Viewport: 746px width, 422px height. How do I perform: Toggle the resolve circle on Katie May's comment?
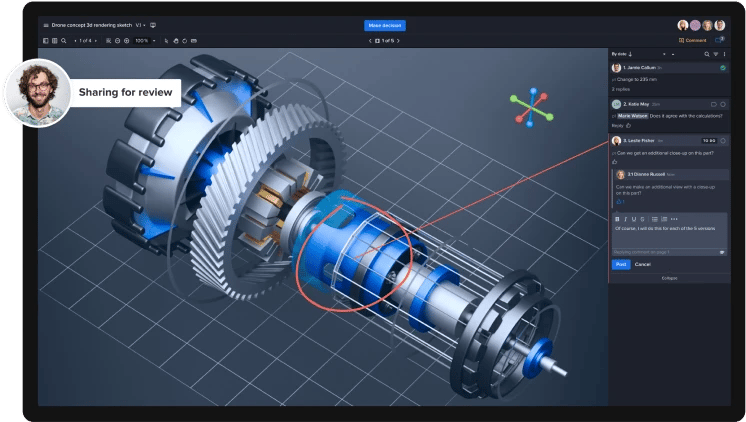coord(722,103)
